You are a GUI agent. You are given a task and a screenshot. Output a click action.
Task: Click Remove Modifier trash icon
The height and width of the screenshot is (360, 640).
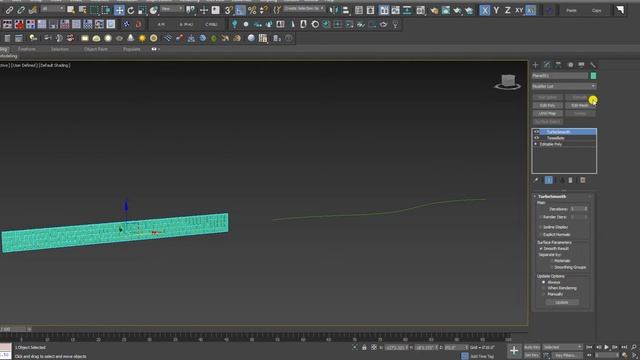pos(571,180)
